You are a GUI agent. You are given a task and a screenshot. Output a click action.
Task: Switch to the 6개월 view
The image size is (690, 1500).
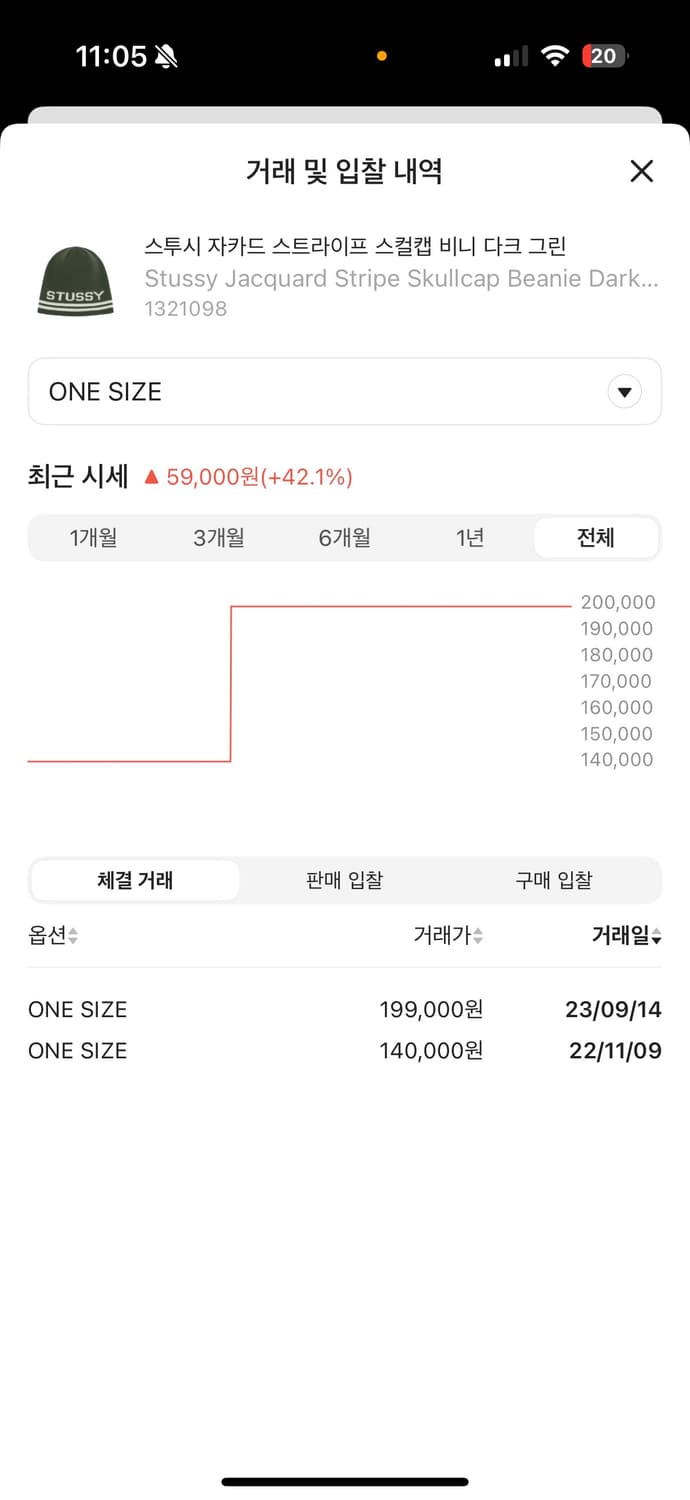point(345,537)
